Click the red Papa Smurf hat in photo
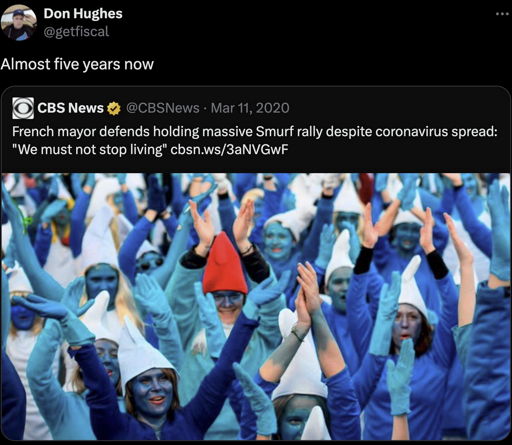This screenshot has width=512, height=445. pos(224,264)
